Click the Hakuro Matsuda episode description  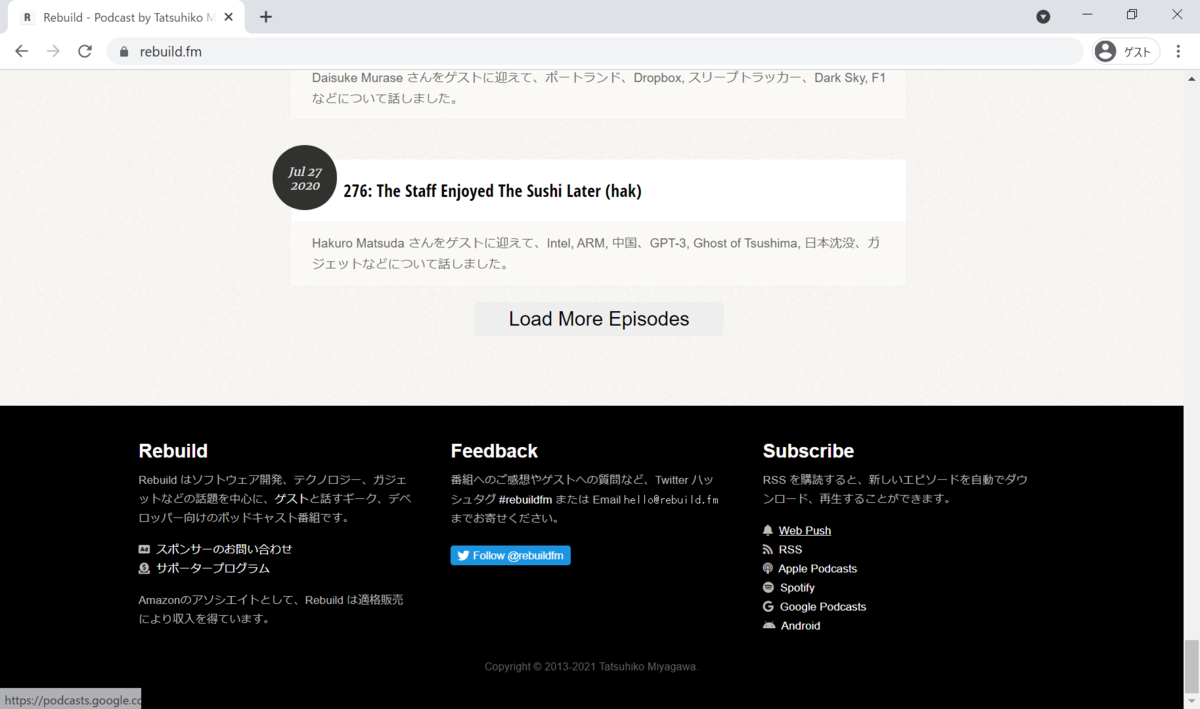coord(596,254)
